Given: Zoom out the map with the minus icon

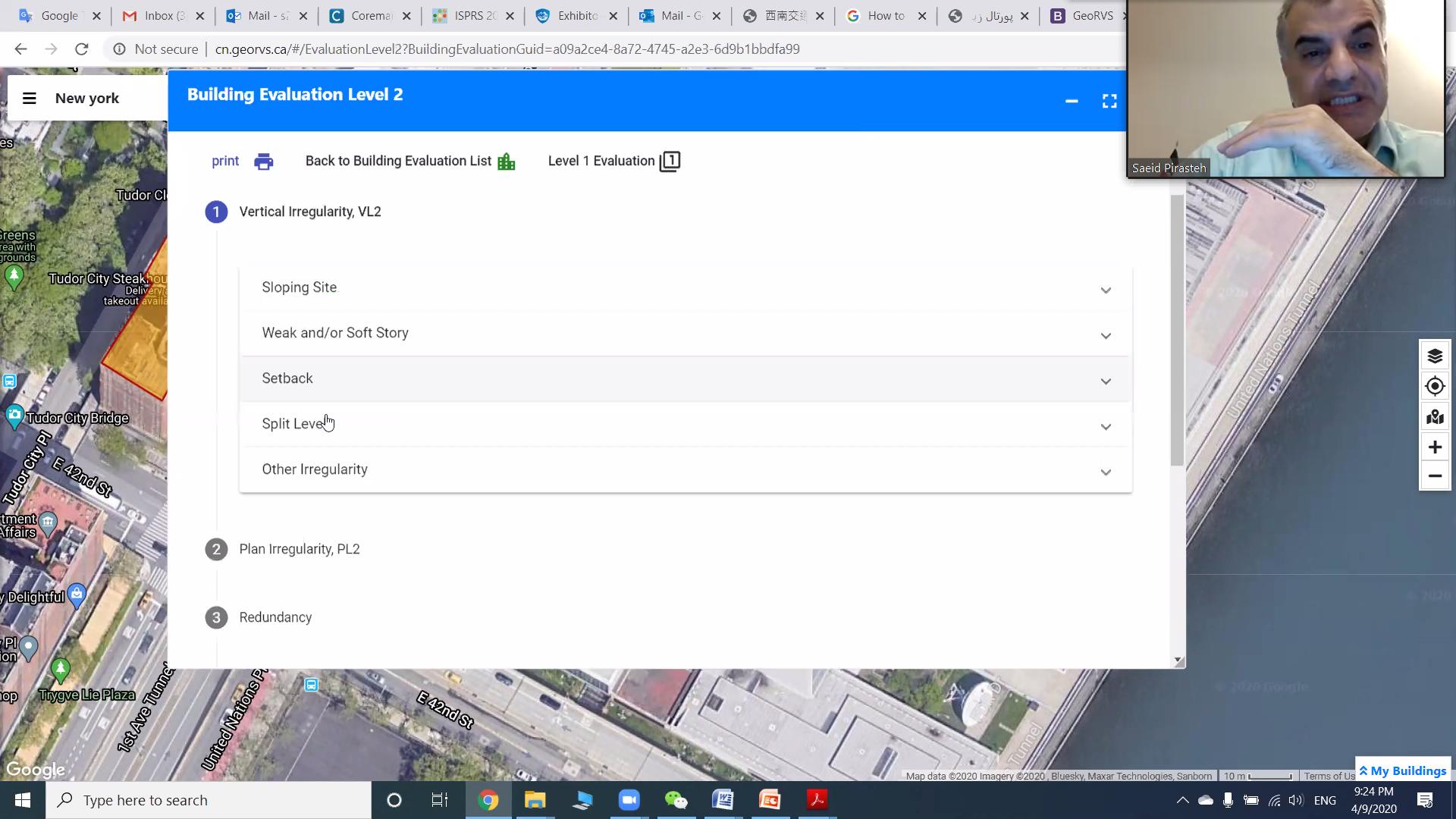Looking at the screenshot, I should click(x=1434, y=476).
